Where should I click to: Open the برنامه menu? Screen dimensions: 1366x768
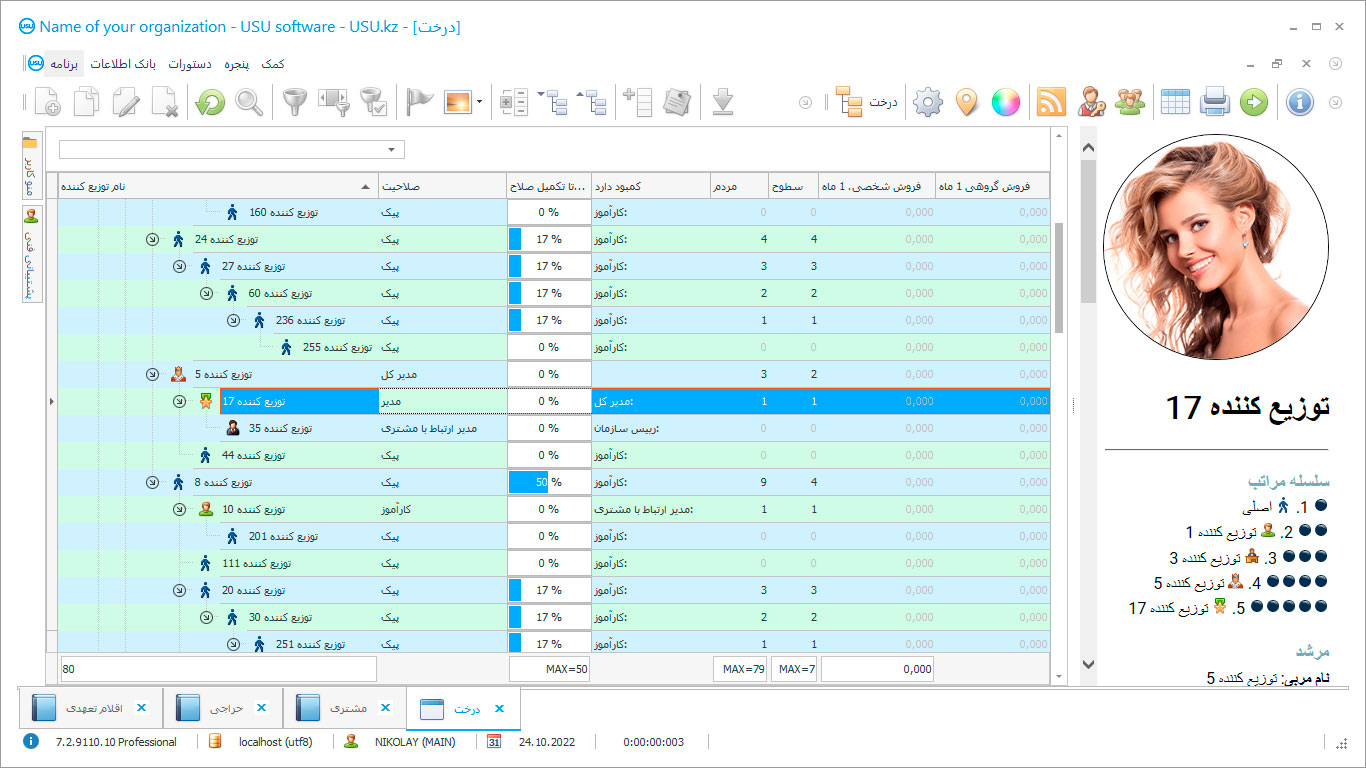pyautogui.click(x=64, y=64)
